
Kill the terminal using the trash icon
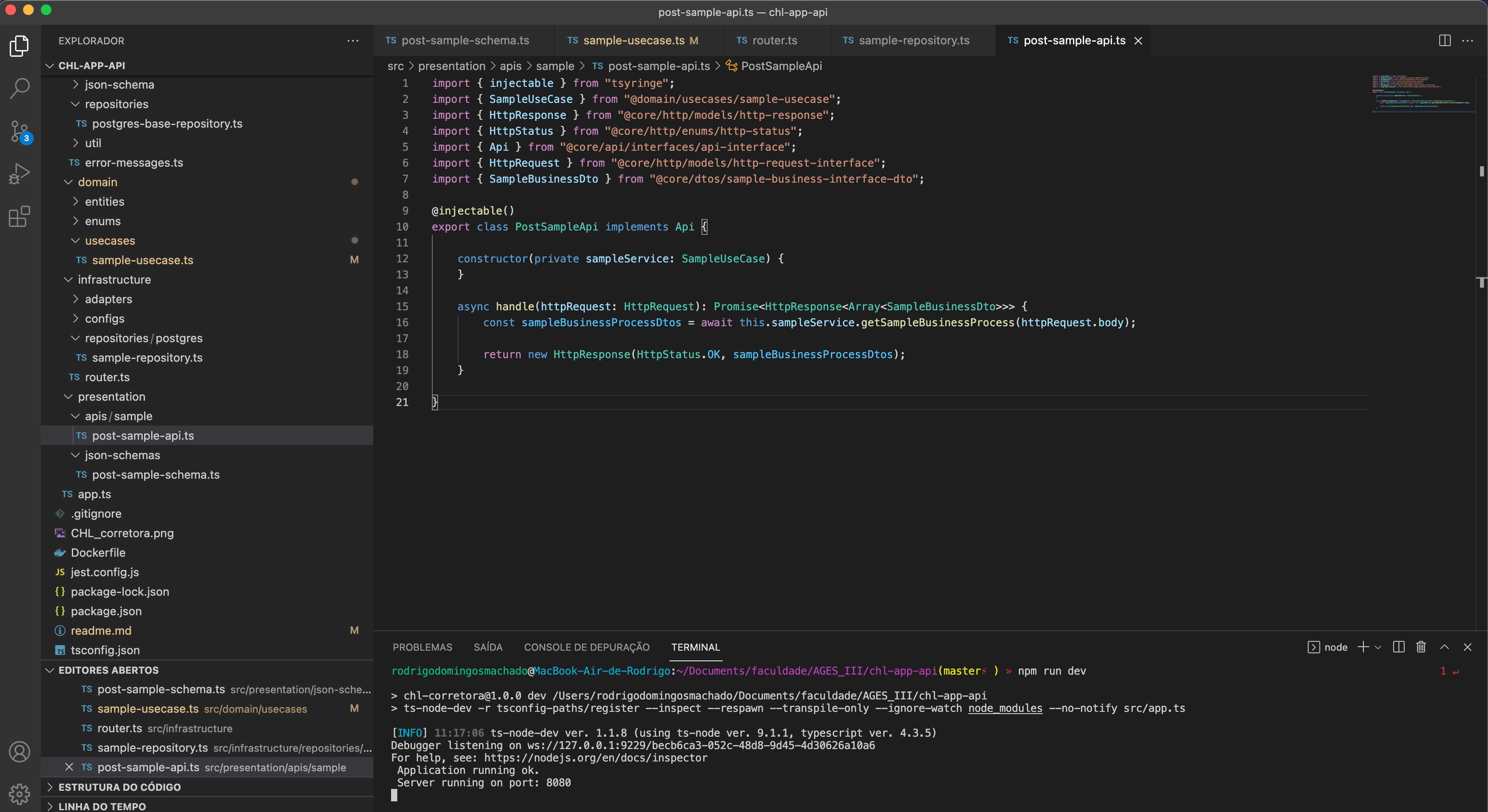1421,647
